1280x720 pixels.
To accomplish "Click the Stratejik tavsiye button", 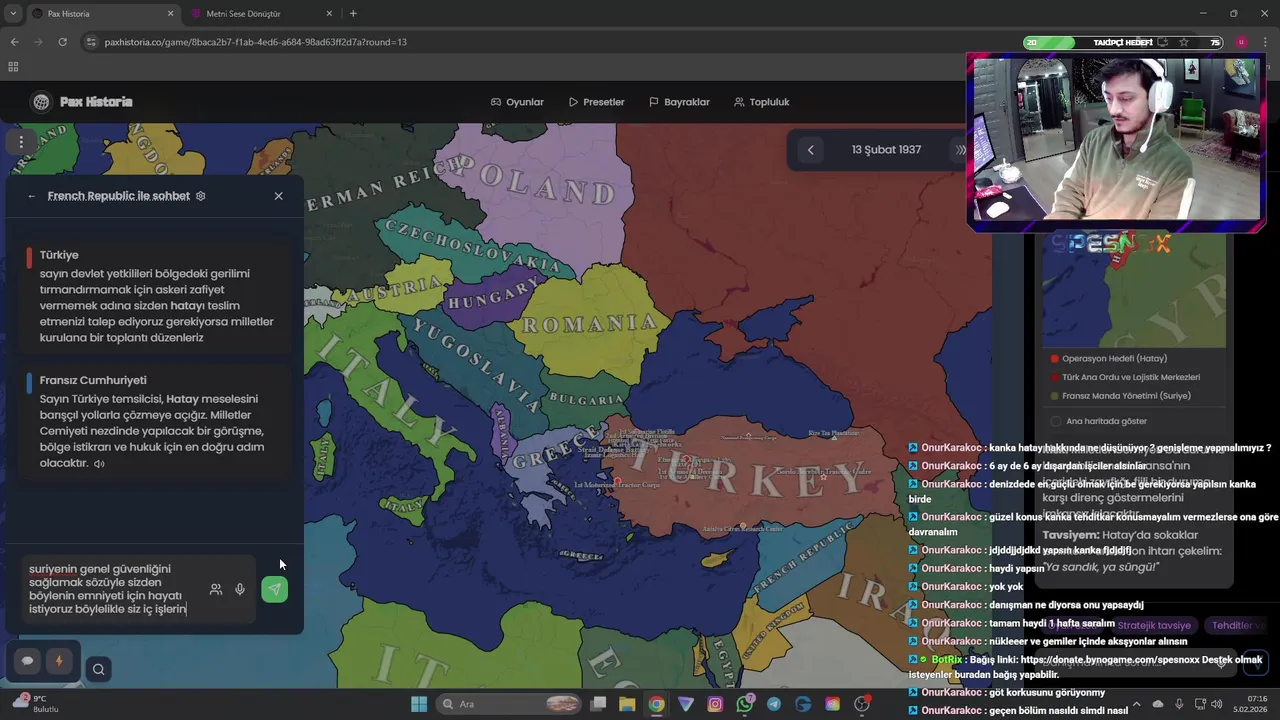I will tap(1154, 626).
